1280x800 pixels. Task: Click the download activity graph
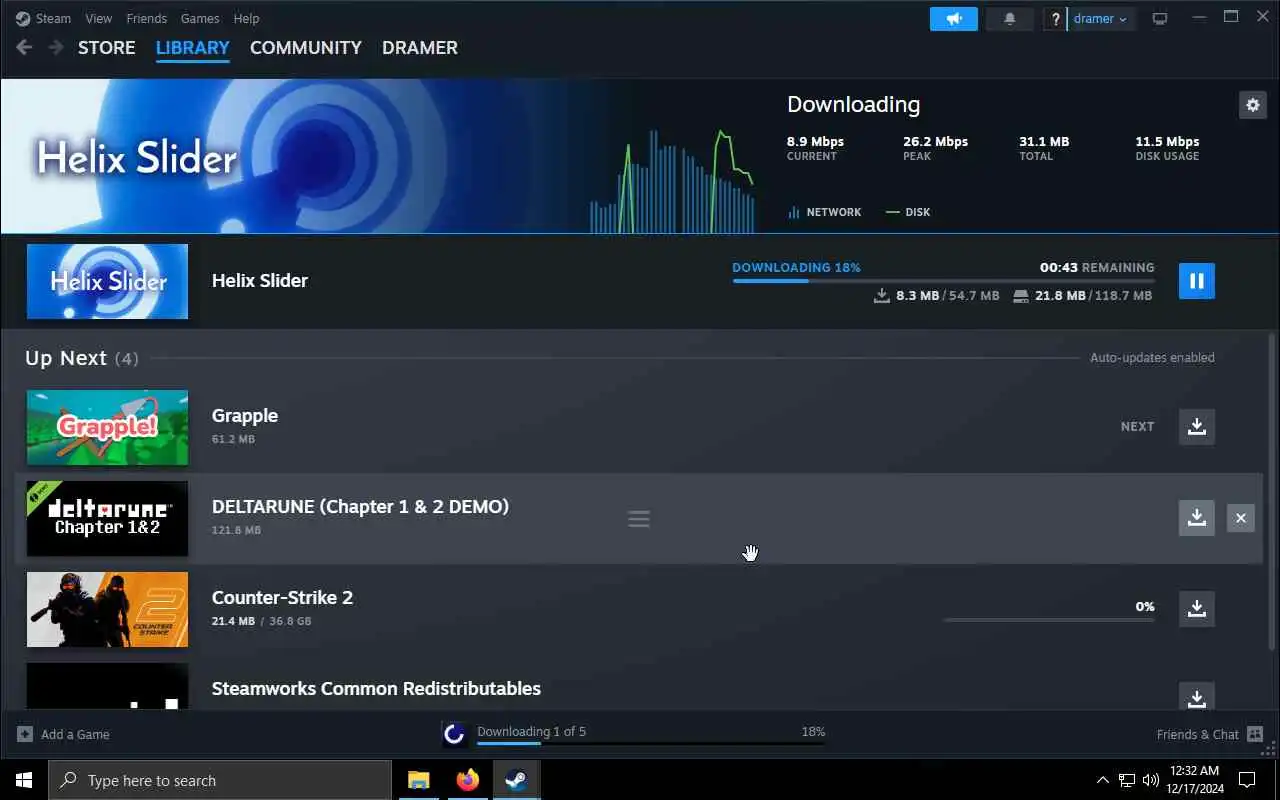[672, 181]
